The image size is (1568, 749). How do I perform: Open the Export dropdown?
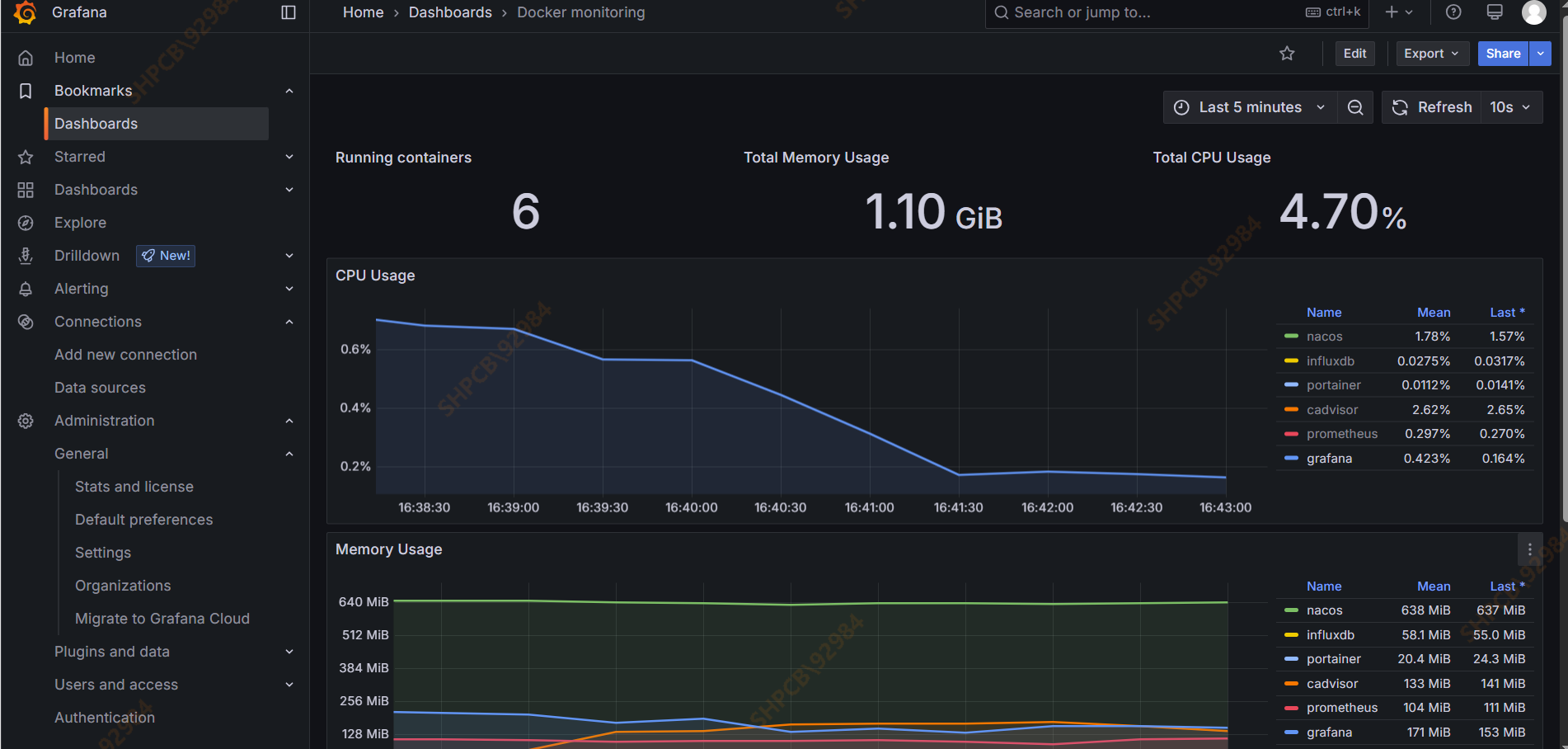coord(1432,54)
